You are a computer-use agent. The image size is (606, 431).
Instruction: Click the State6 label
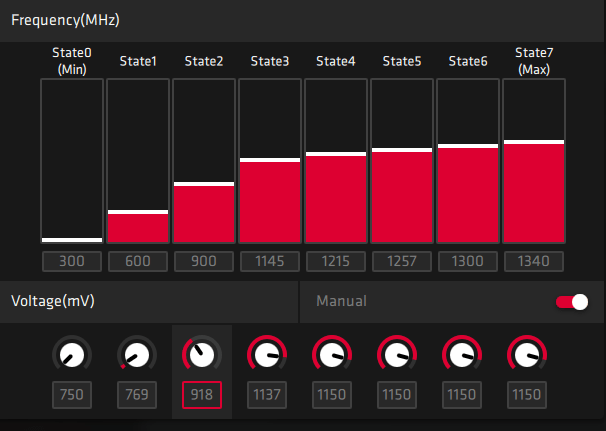coord(468,61)
